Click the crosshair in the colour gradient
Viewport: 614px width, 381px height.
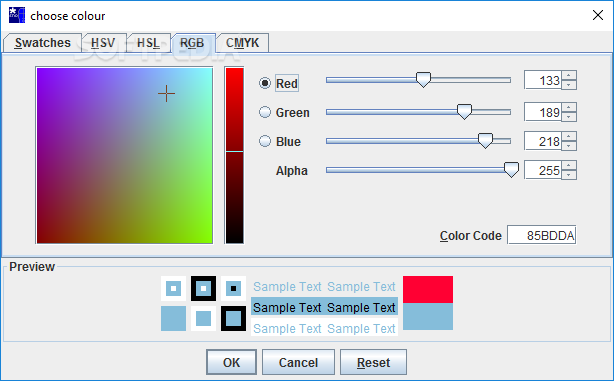[166, 94]
